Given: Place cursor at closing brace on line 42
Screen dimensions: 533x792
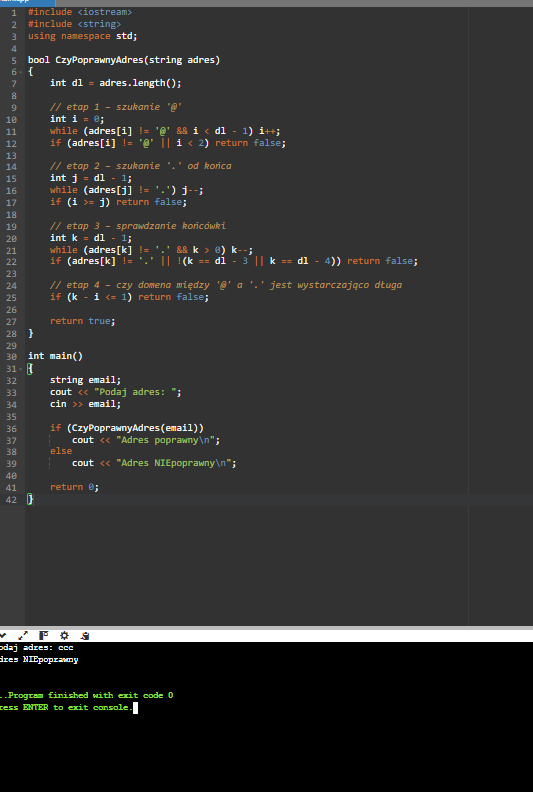Looking at the screenshot, I should point(30,500).
